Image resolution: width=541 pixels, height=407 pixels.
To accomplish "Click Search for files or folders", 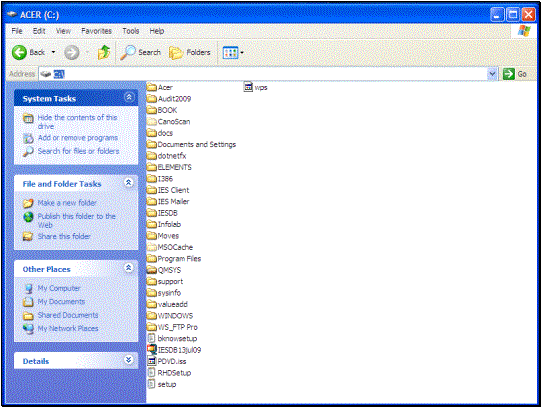I will (78, 151).
